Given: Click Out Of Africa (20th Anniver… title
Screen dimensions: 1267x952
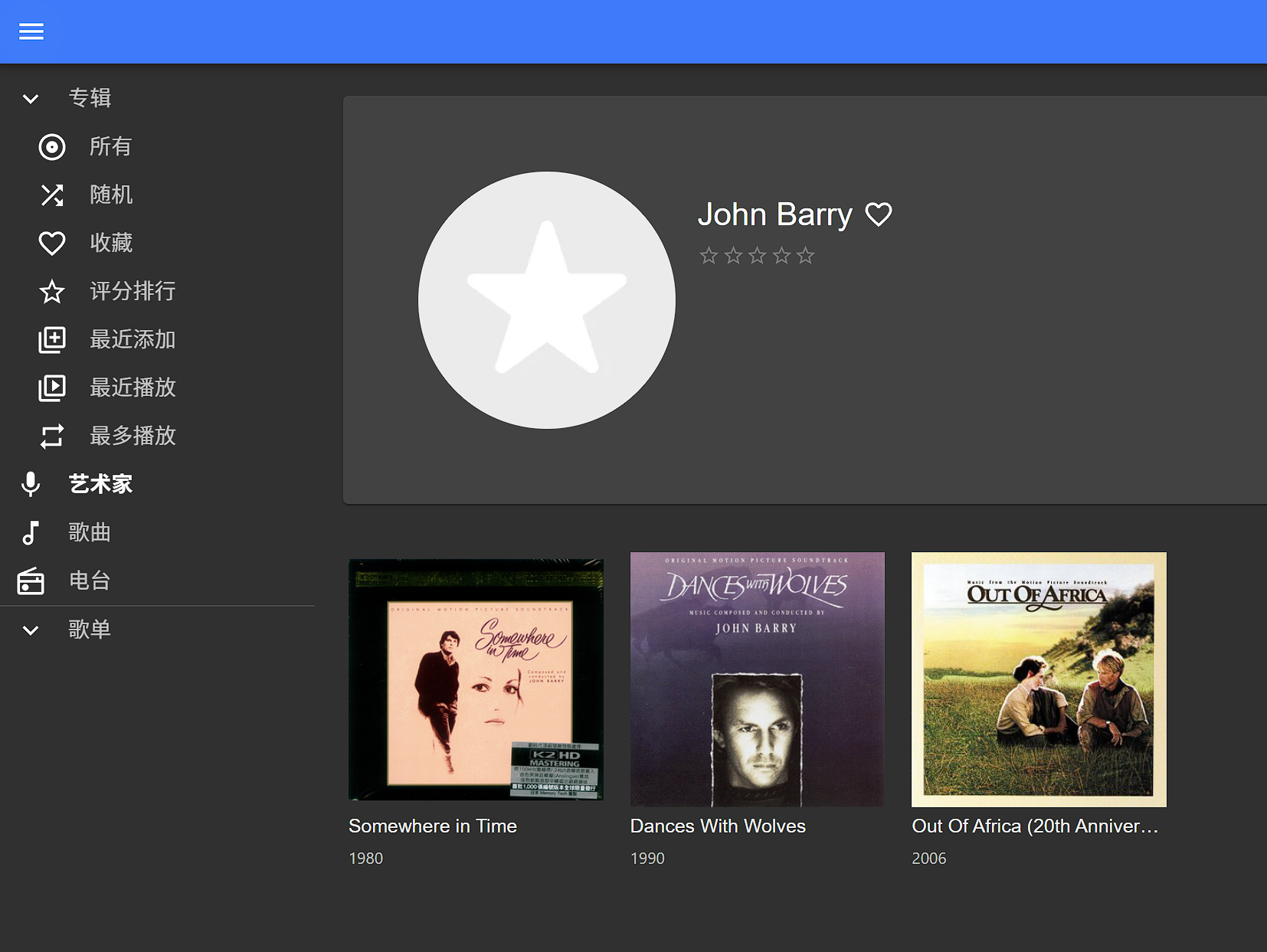Looking at the screenshot, I should [x=1035, y=826].
